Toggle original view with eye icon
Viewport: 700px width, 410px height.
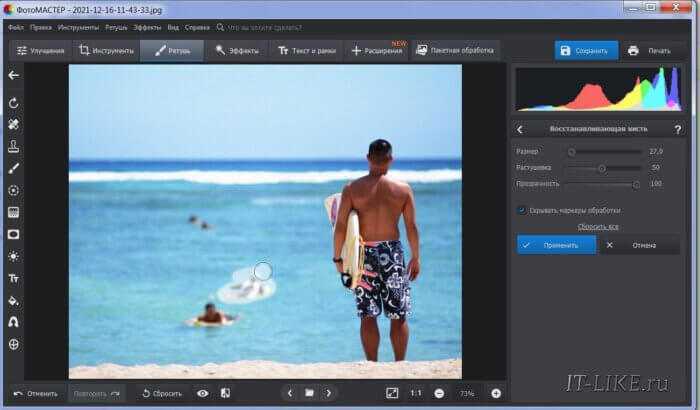(203, 393)
